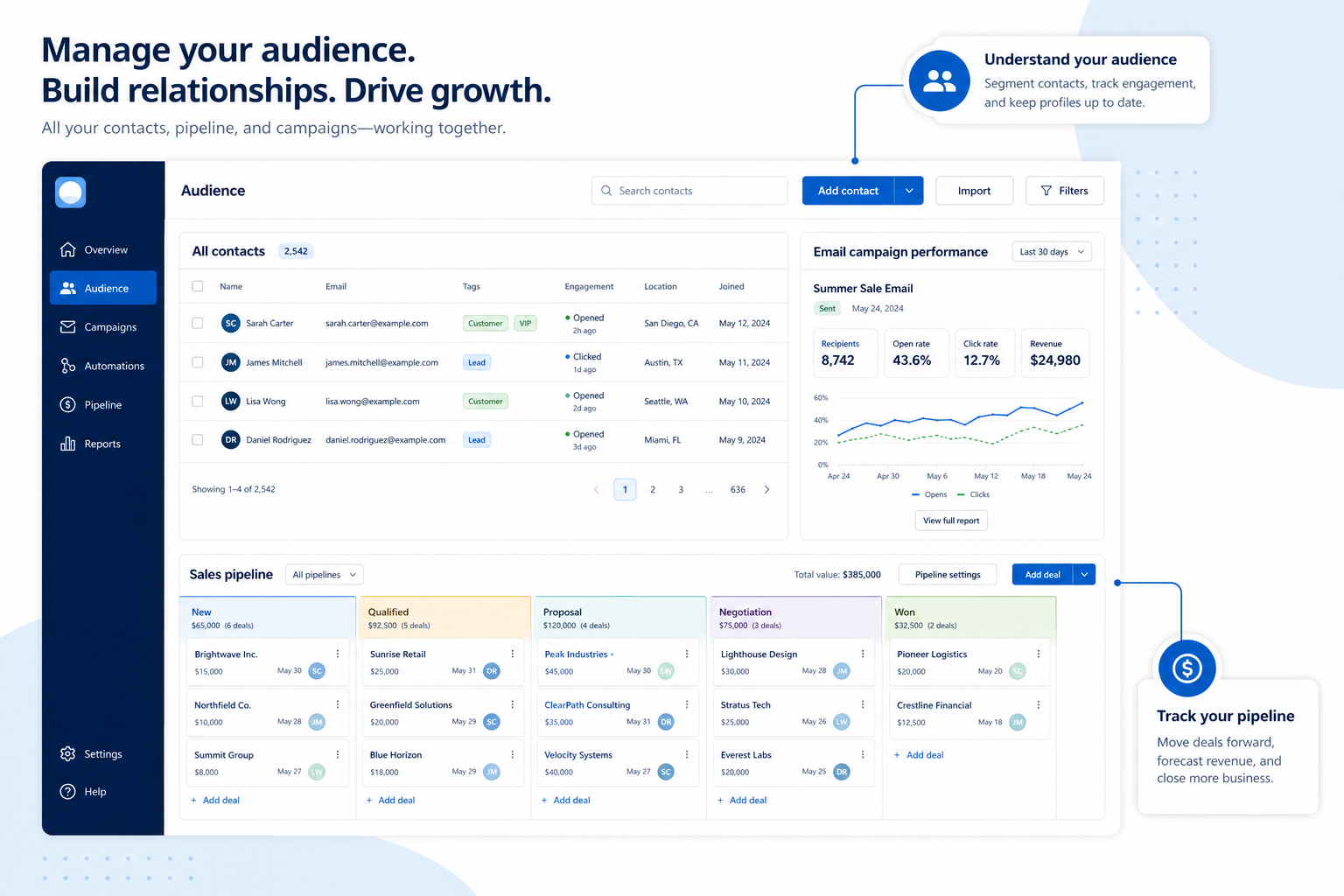Click the Import button
Image resolution: width=1344 pixels, height=896 pixels.
tap(974, 191)
